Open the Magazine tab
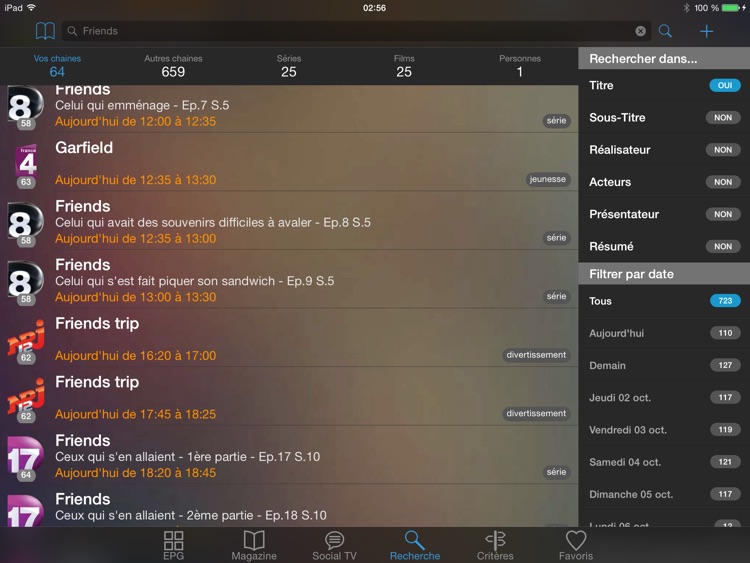The image size is (750, 563). [254, 545]
